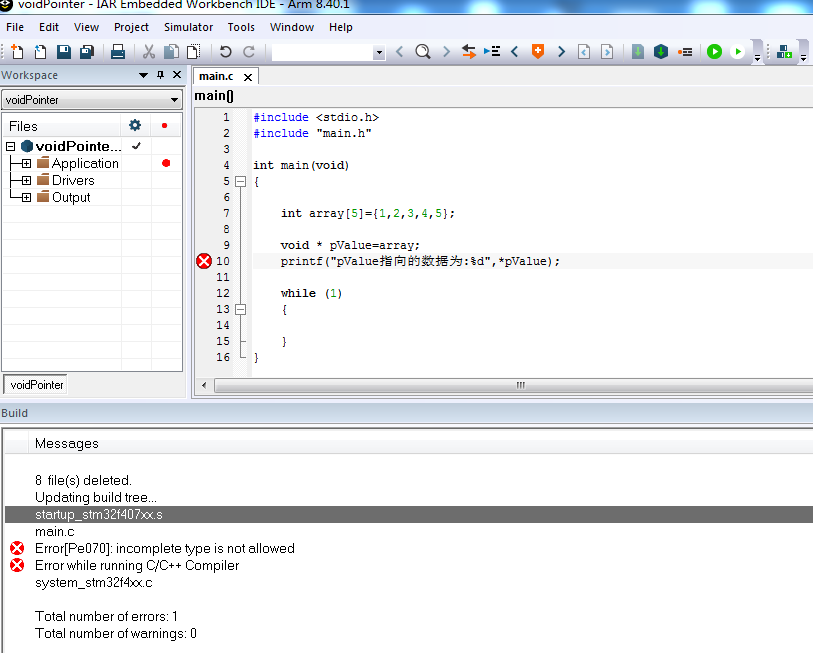Select 'Error while running C/C++ Compiler' message
The height and width of the screenshot is (653, 813).
click(x=137, y=565)
